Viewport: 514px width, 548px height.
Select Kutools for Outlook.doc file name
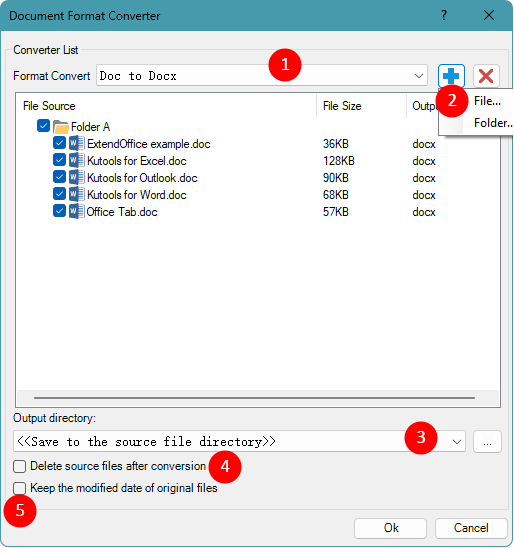pyautogui.click(x=142, y=178)
